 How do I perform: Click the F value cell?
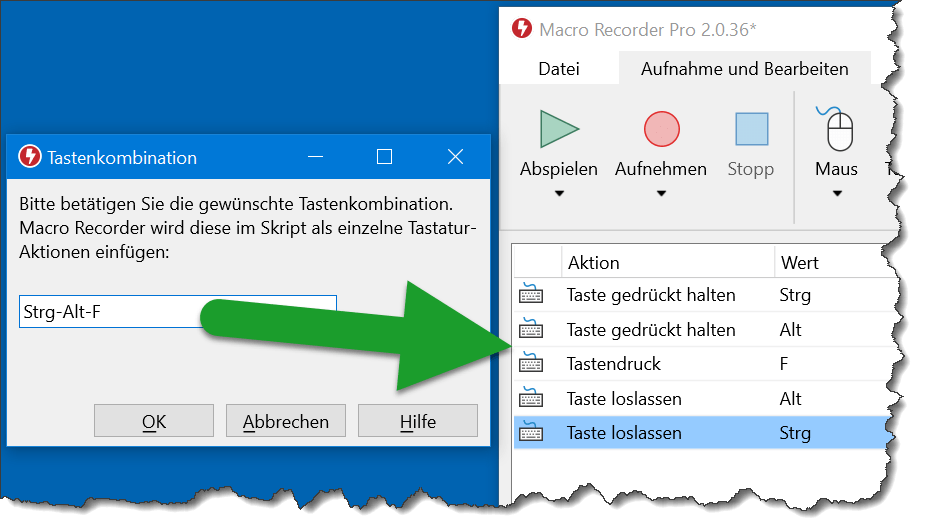[784, 364]
